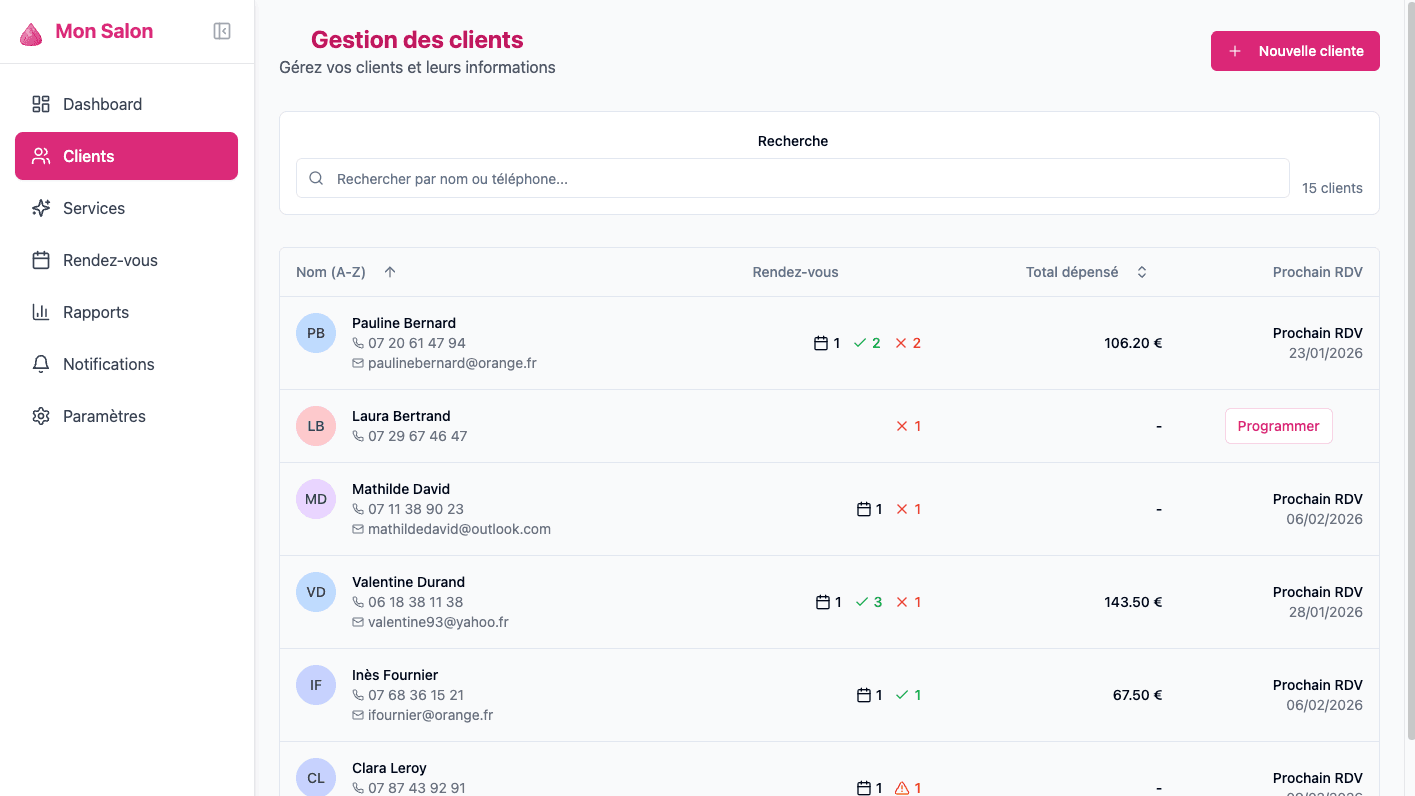Click Programmer for Laura Bertrand

click(1278, 425)
